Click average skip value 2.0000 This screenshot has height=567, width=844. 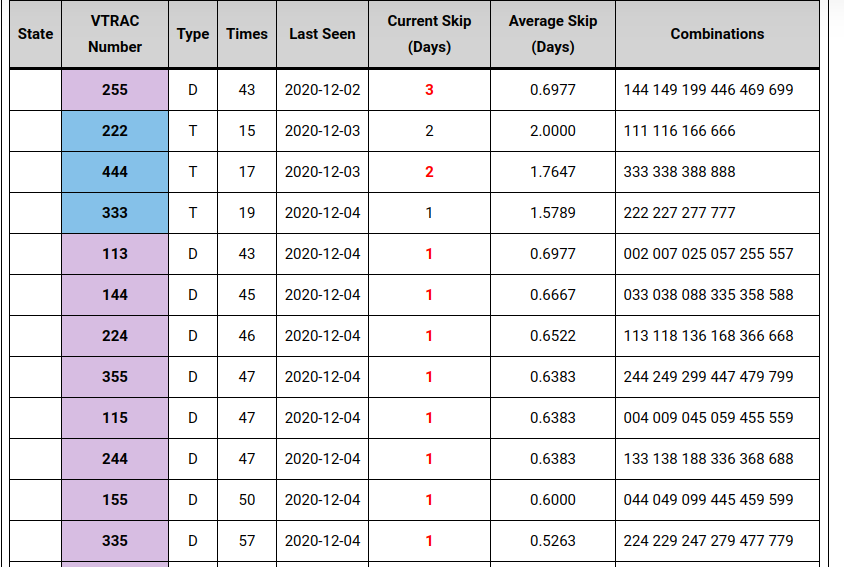[553, 131]
